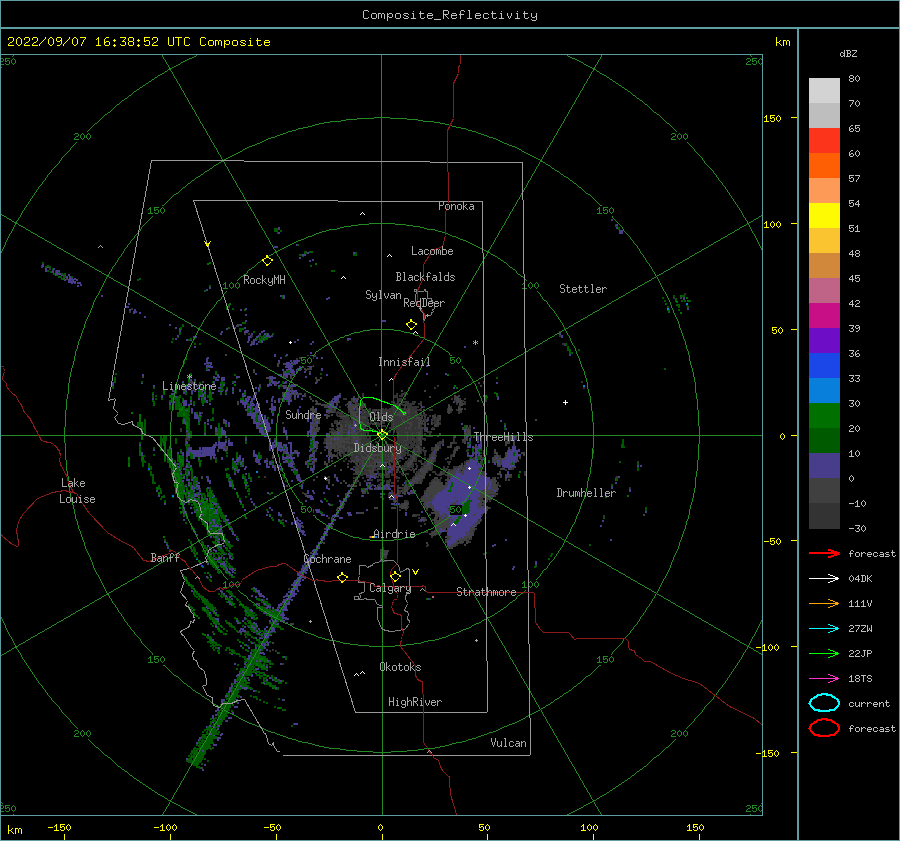Image resolution: width=900 pixels, height=841 pixels.
Task: Click the dBZ heading above color scale
Action: click(848, 53)
